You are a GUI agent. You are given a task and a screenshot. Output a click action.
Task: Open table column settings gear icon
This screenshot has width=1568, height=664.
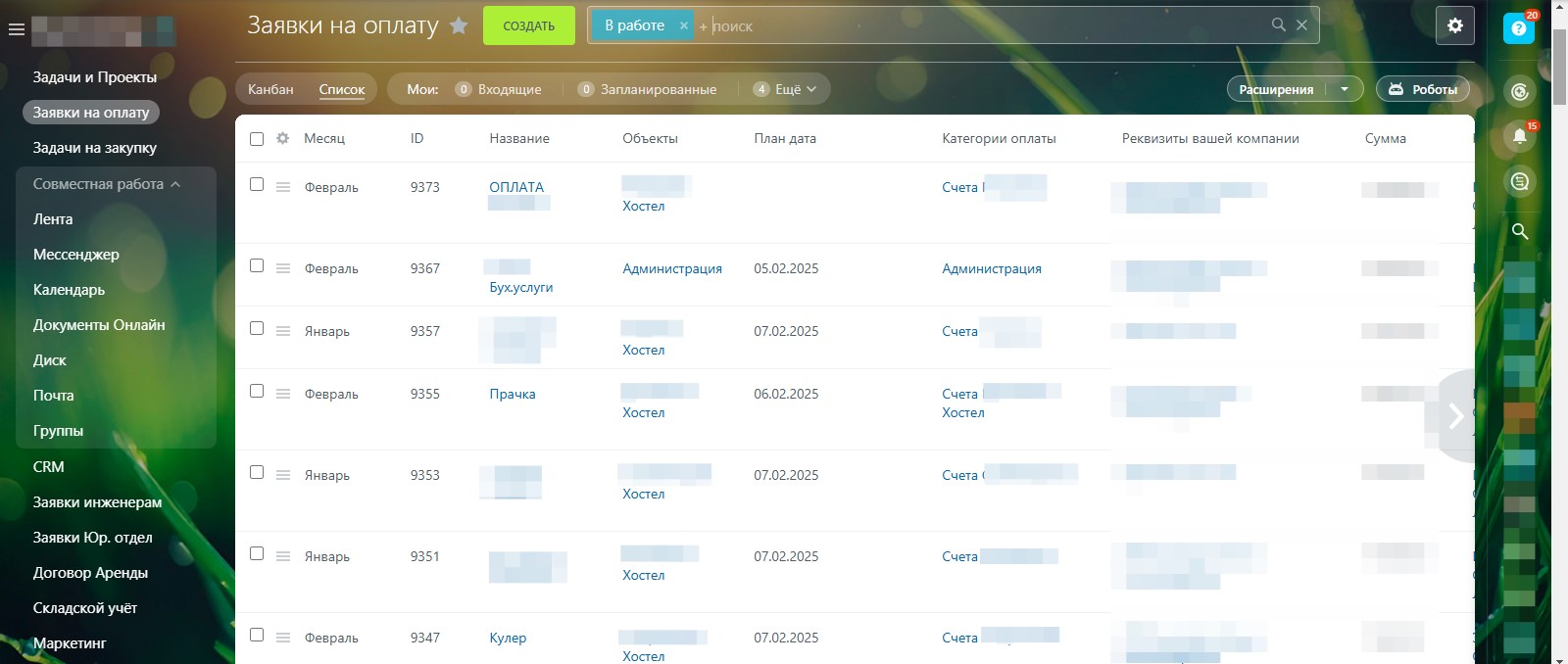click(282, 138)
